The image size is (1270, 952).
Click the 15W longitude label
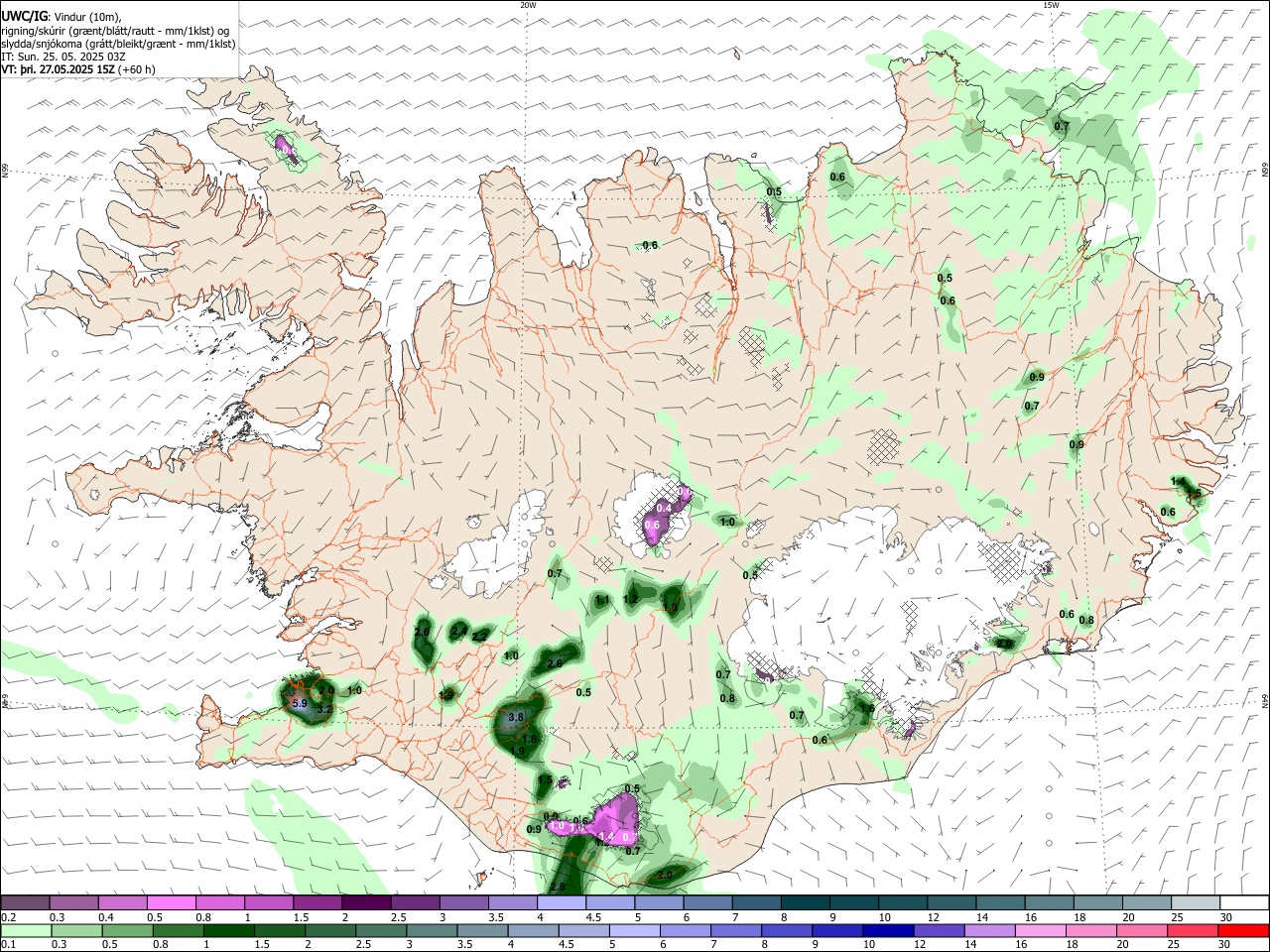tap(1051, 5)
